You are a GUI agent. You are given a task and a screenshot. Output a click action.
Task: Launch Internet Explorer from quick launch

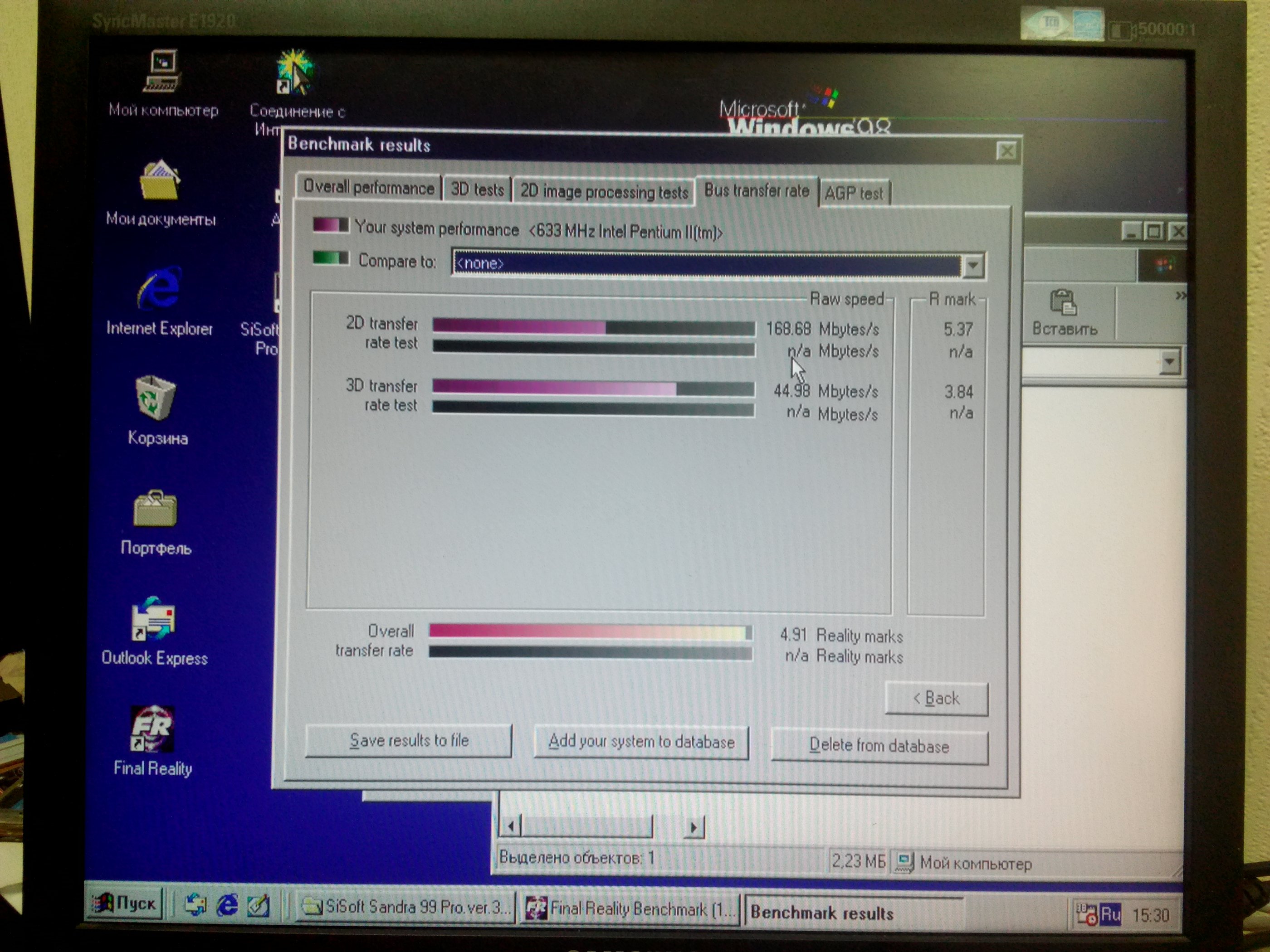coord(227,905)
